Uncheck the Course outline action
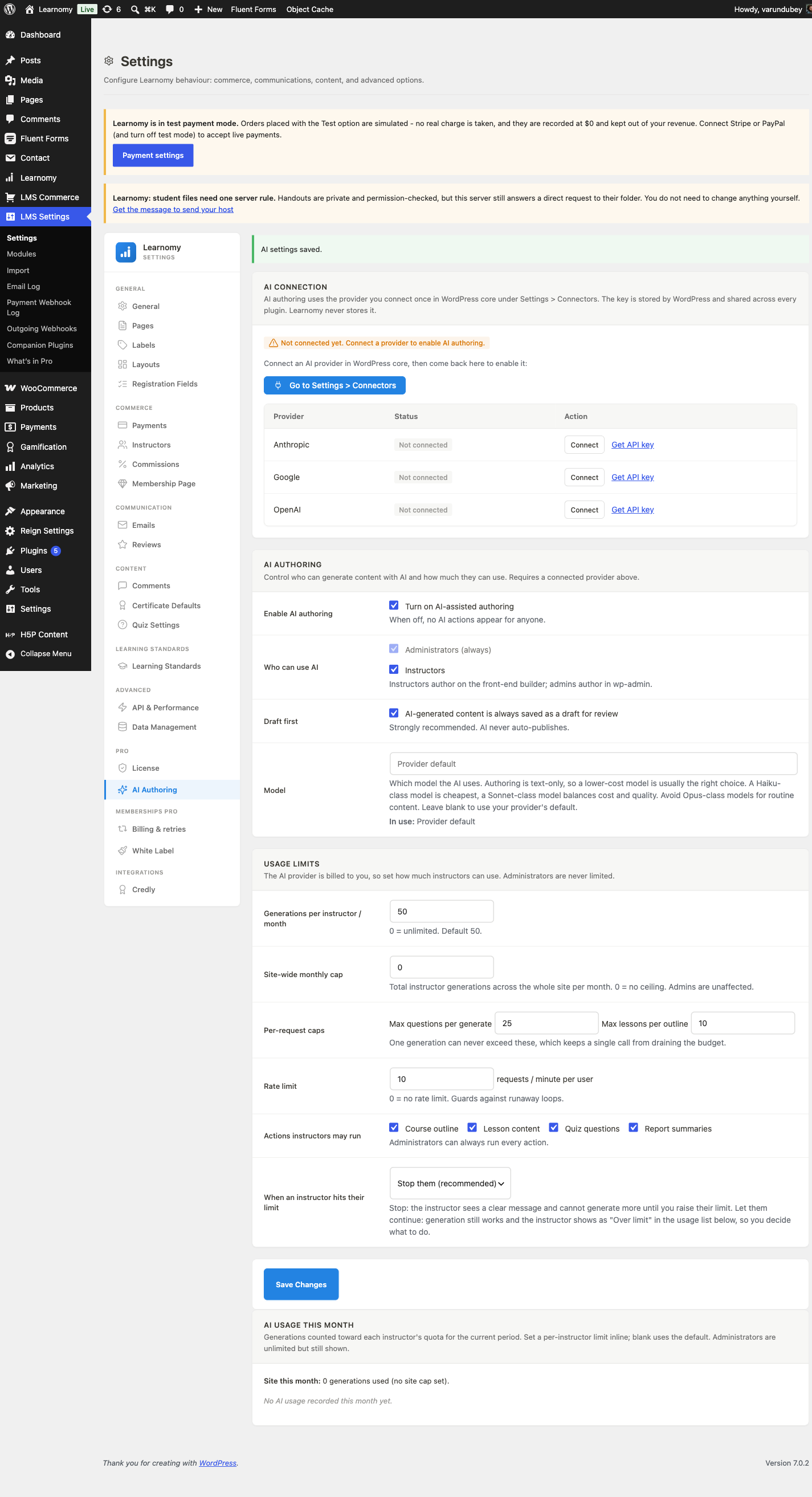Screen dimensions: 812x1497 394,1128
